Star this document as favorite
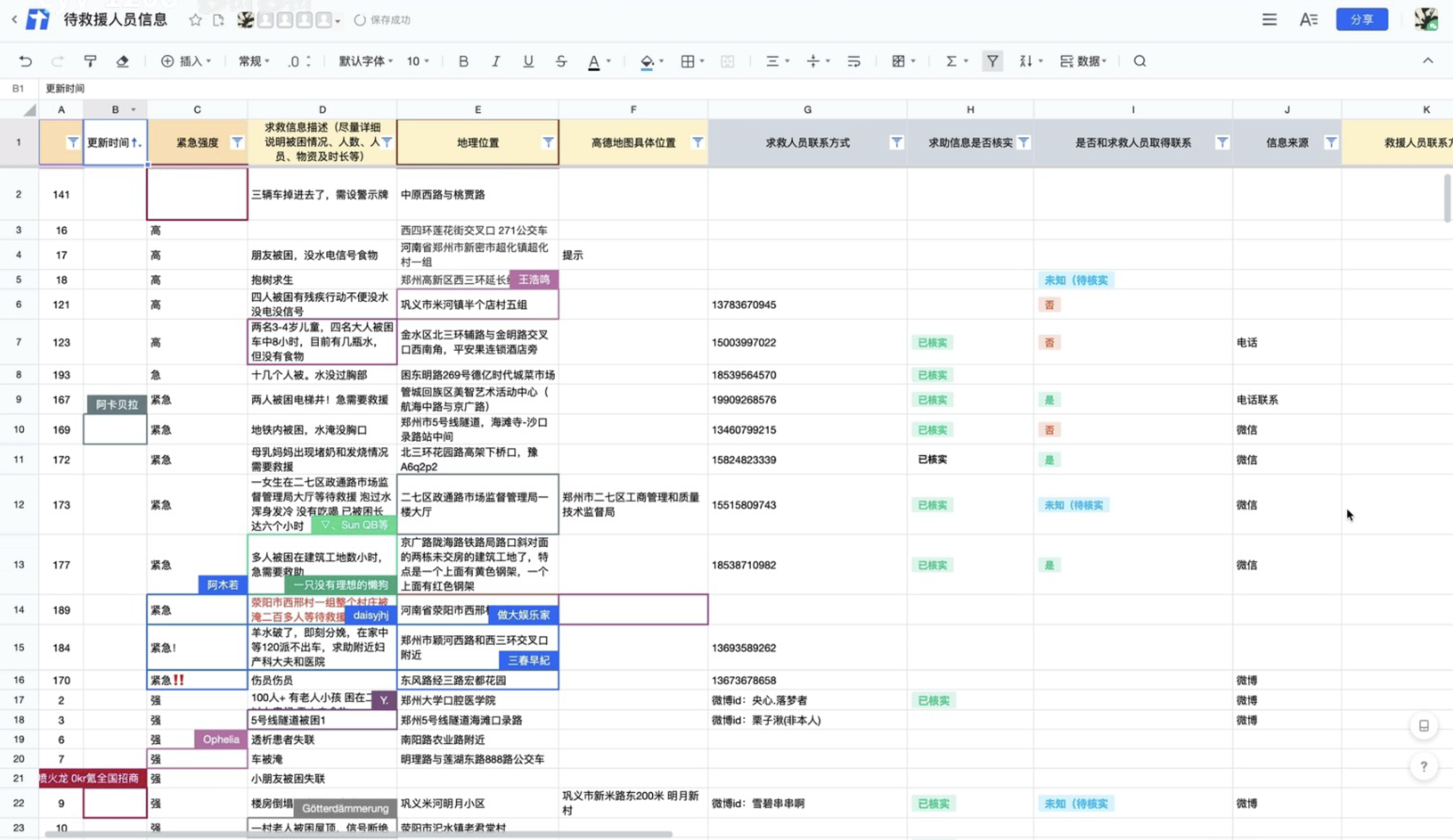 coord(196,20)
